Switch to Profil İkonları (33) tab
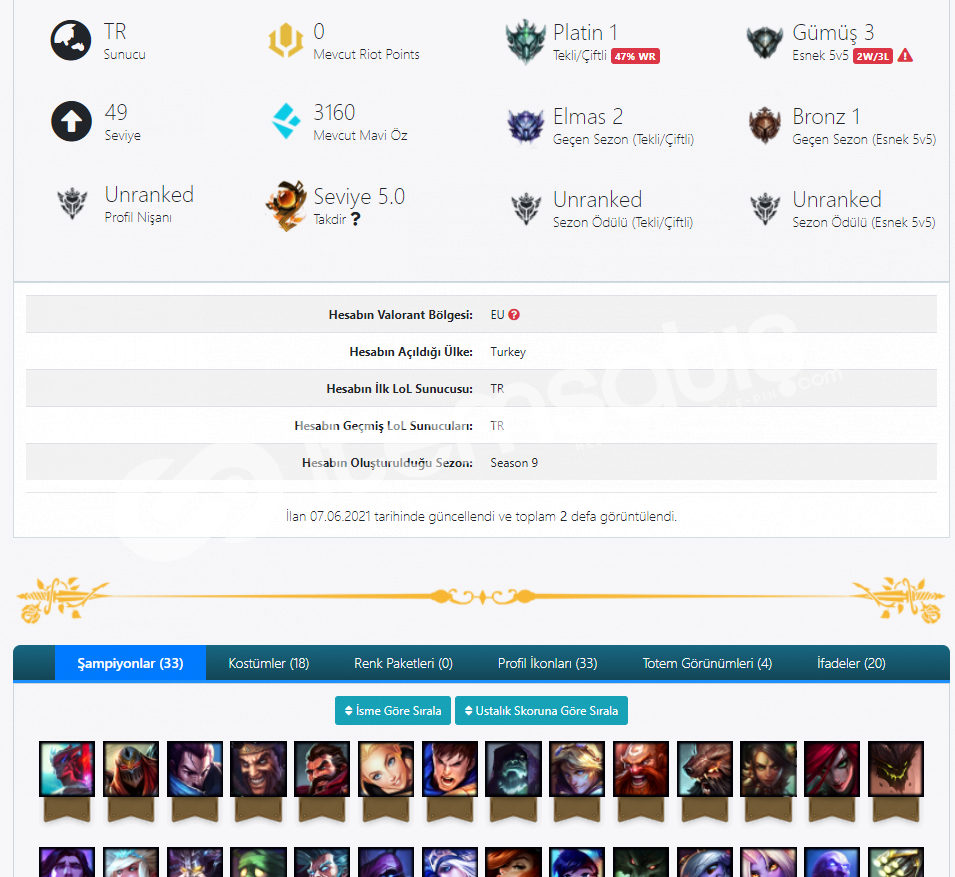This screenshot has width=955, height=877. (547, 663)
